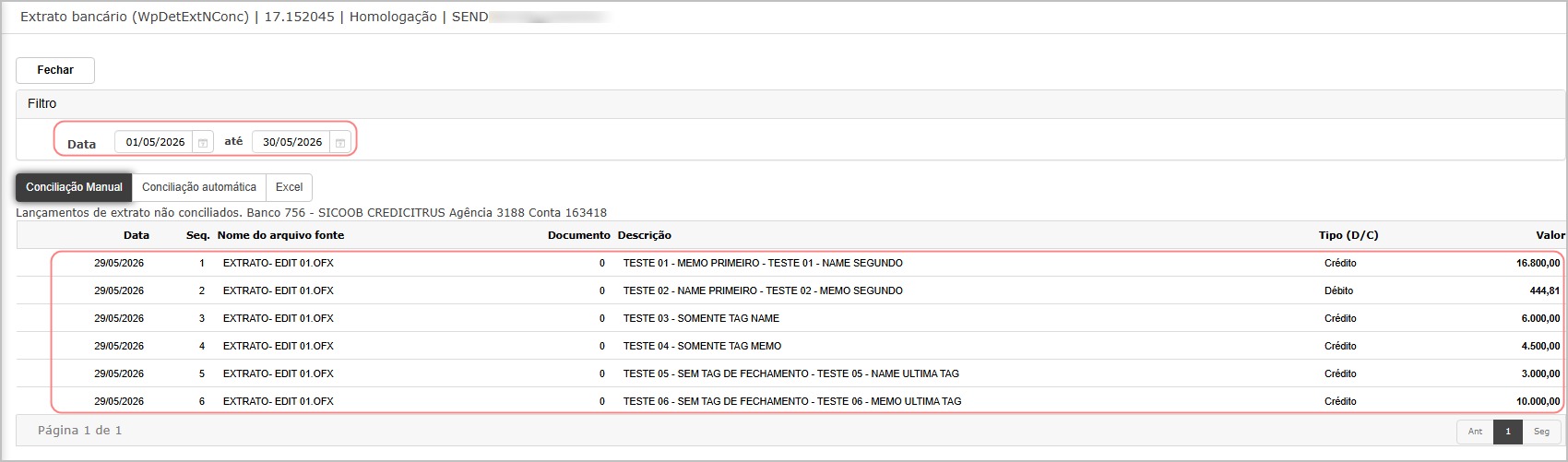Click Página 1 de 1 label
The image size is (1568, 462).
[79, 431]
